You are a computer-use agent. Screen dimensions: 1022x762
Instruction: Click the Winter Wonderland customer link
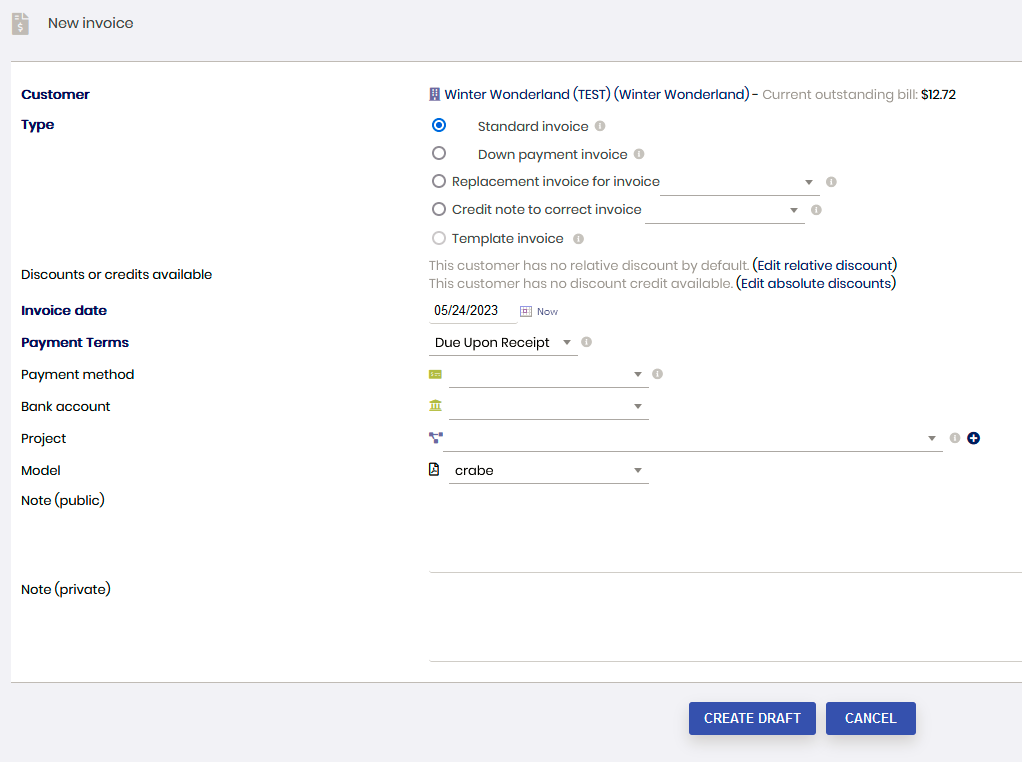595,95
